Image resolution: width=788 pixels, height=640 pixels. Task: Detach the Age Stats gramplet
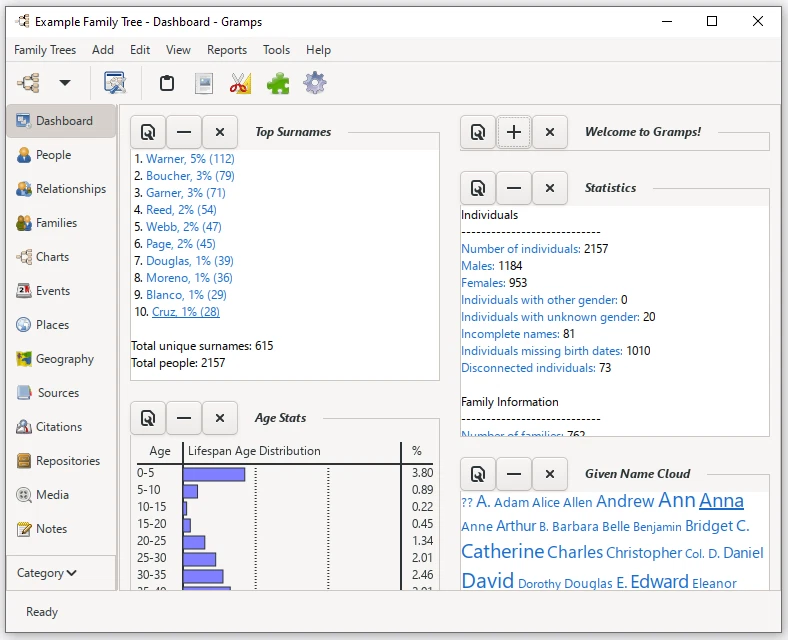click(148, 418)
